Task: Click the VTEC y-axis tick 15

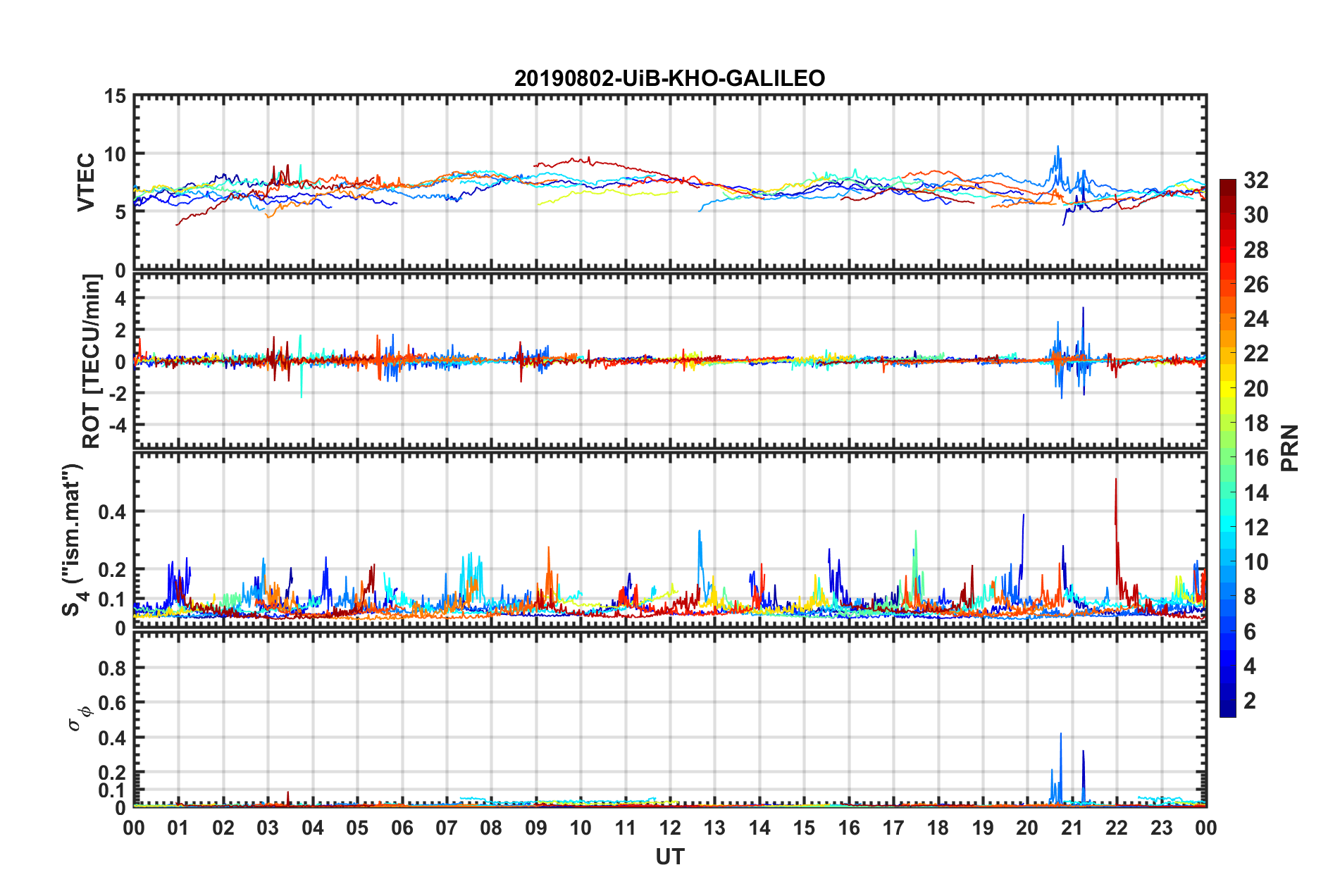Action: point(115,96)
